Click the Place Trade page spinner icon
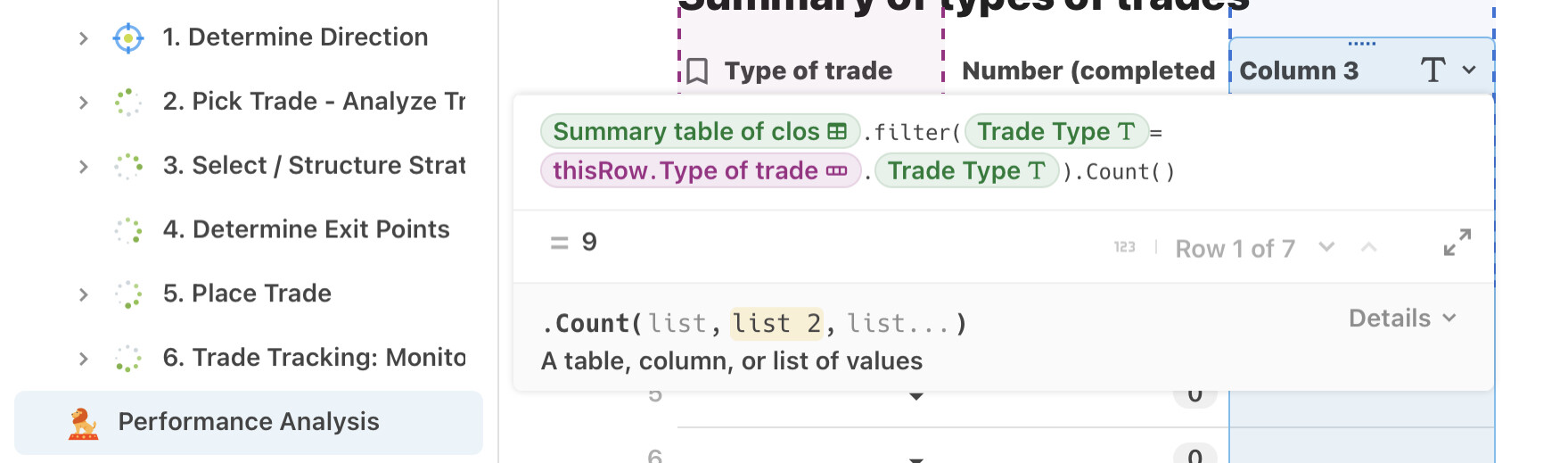Viewport: 1568px width, 463px height. point(128,294)
